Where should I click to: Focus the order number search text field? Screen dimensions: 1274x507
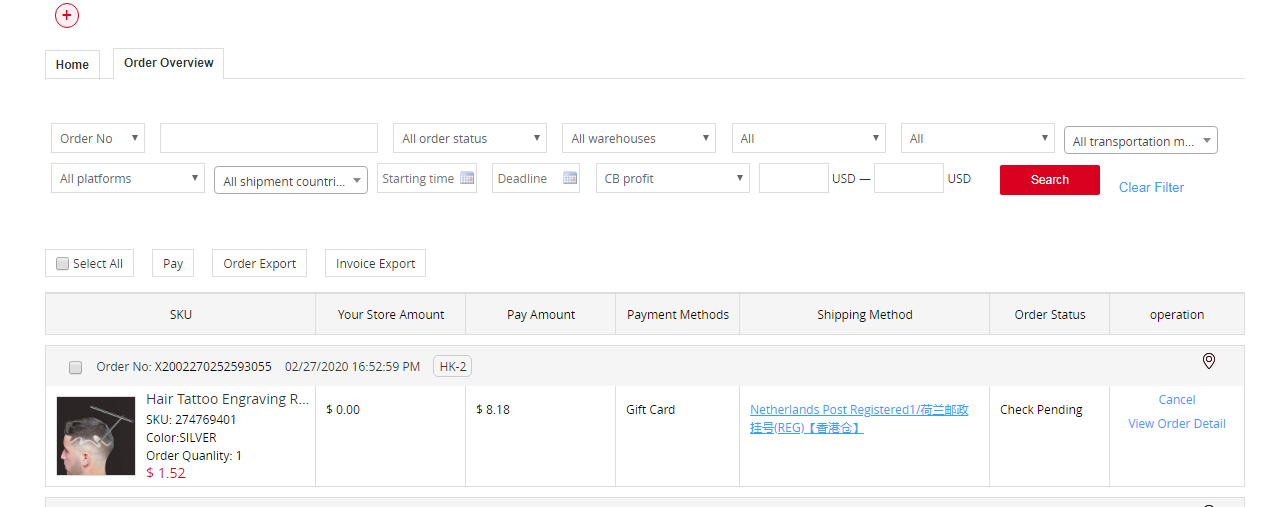tap(269, 138)
